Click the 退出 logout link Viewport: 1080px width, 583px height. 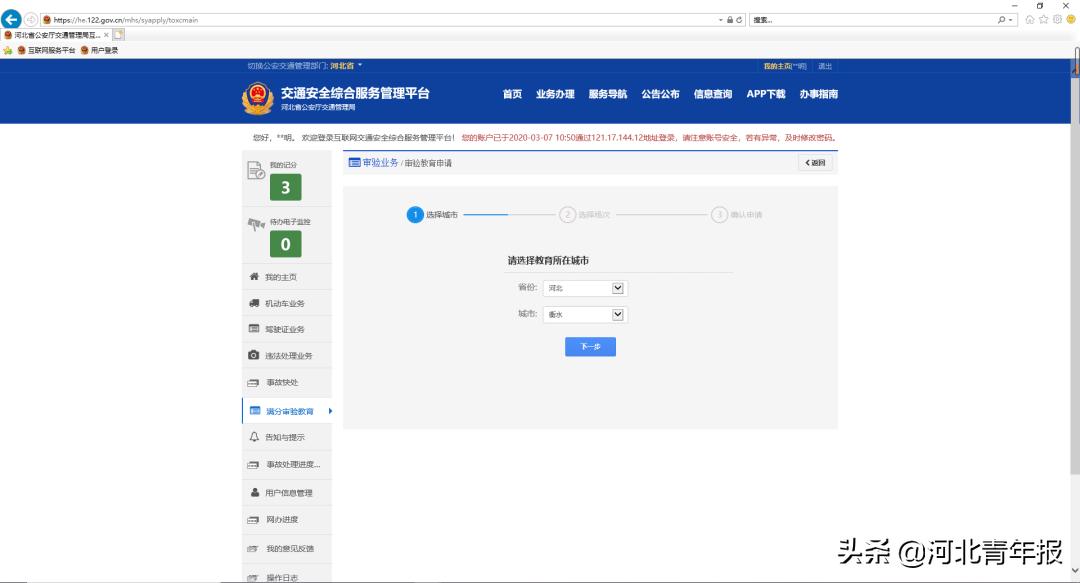825,65
